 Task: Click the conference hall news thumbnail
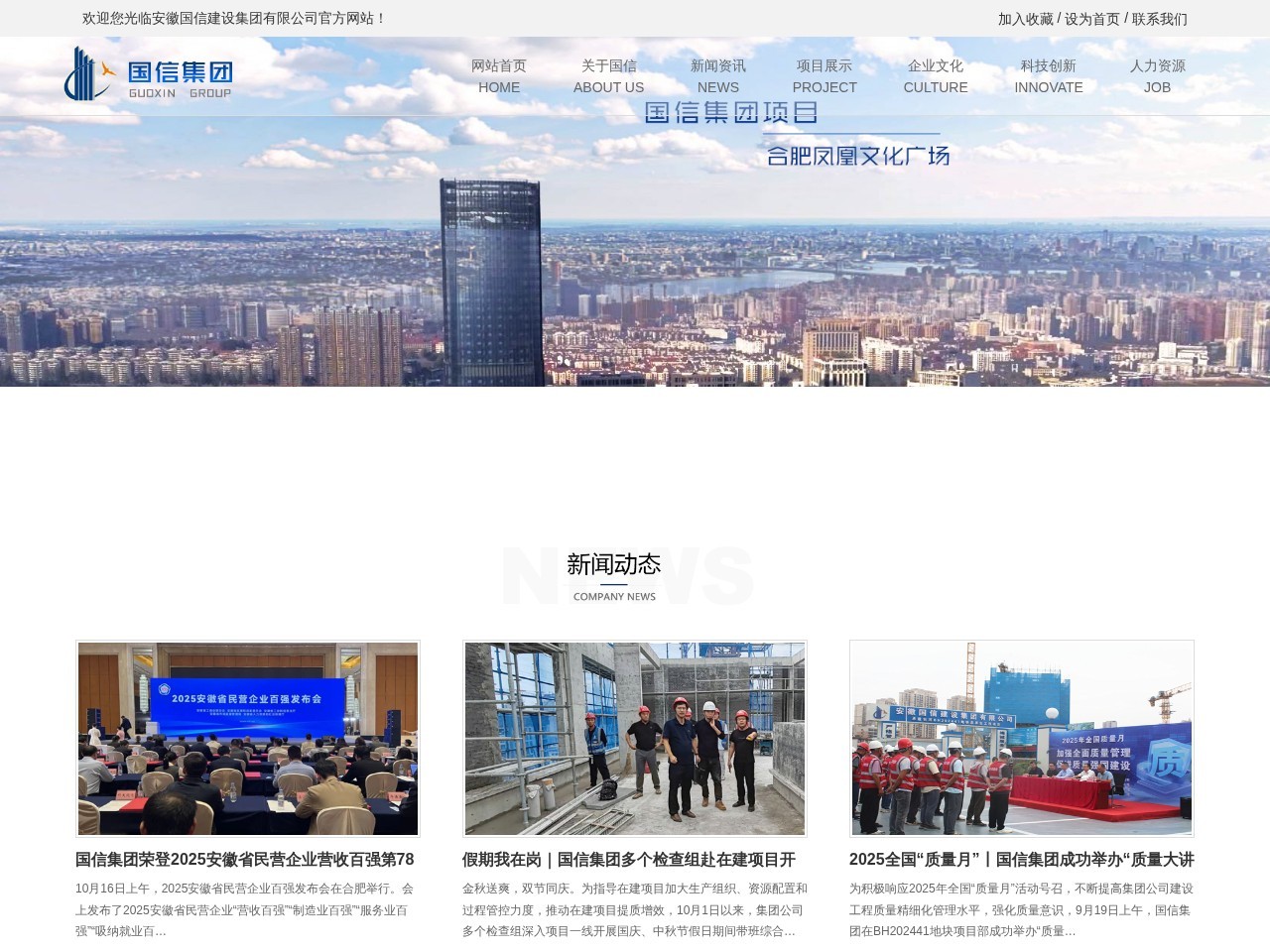248,738
